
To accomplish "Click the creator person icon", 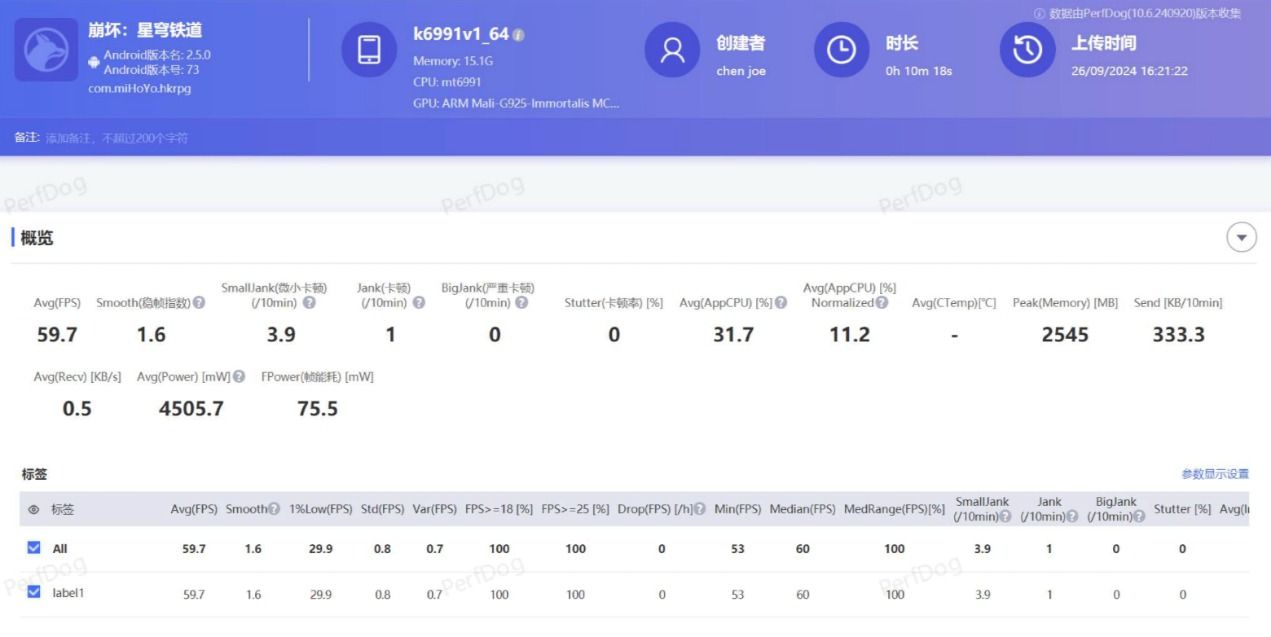I will [672, 50].
